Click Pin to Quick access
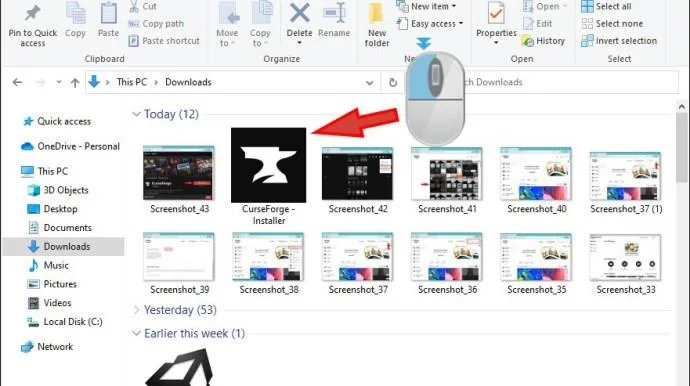690x386 pixels. tap(33, 26)
